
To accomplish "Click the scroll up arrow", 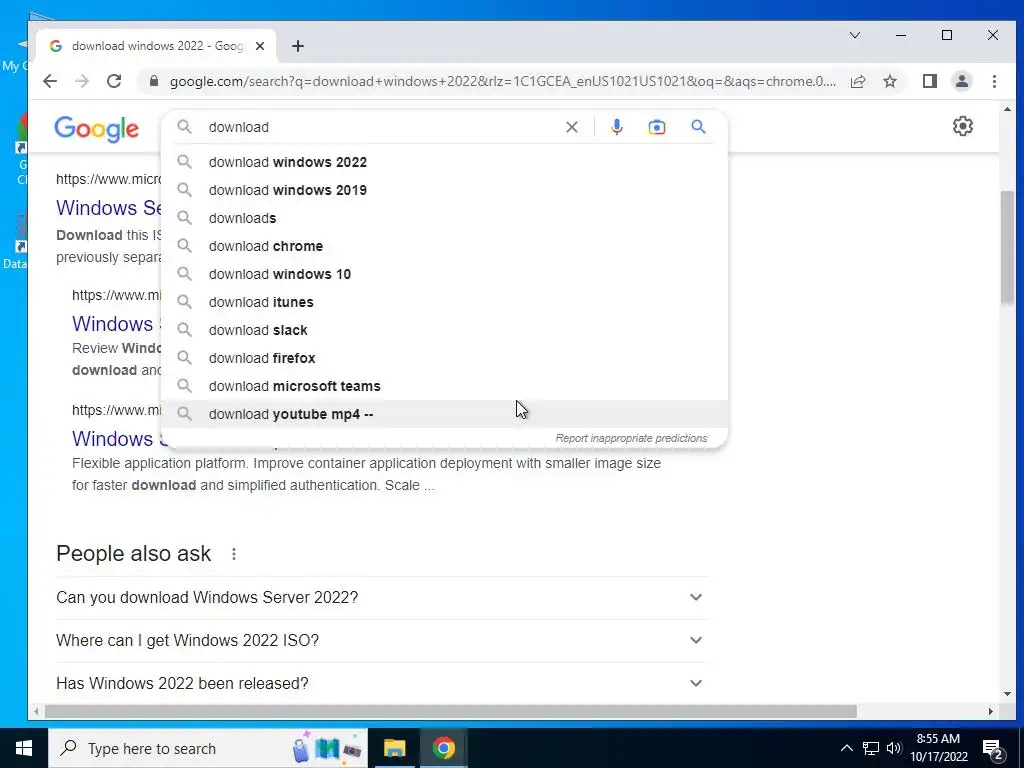I will (1007, 109).
